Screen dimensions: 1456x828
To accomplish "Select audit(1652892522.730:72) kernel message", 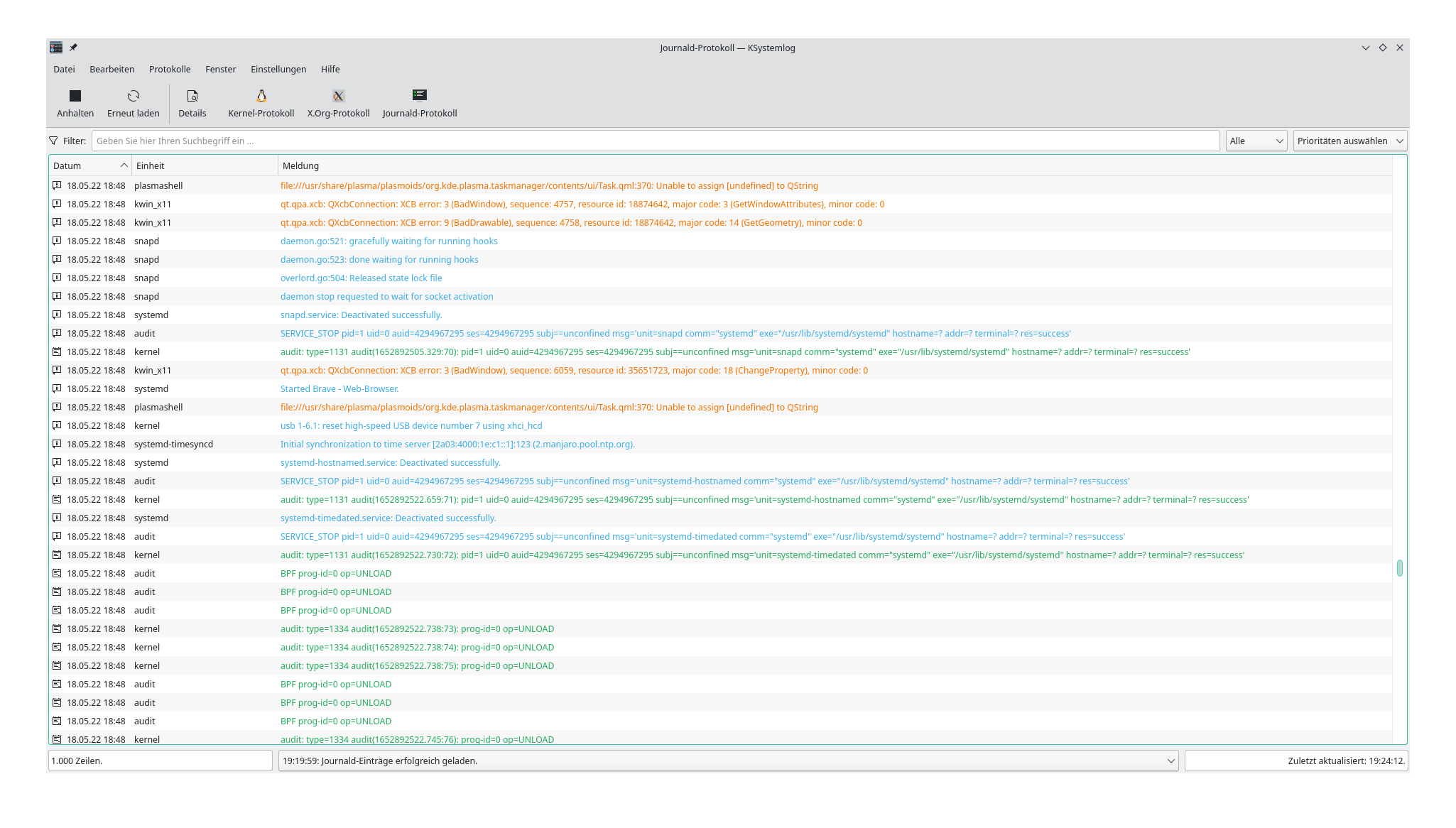I will (762, 555).
